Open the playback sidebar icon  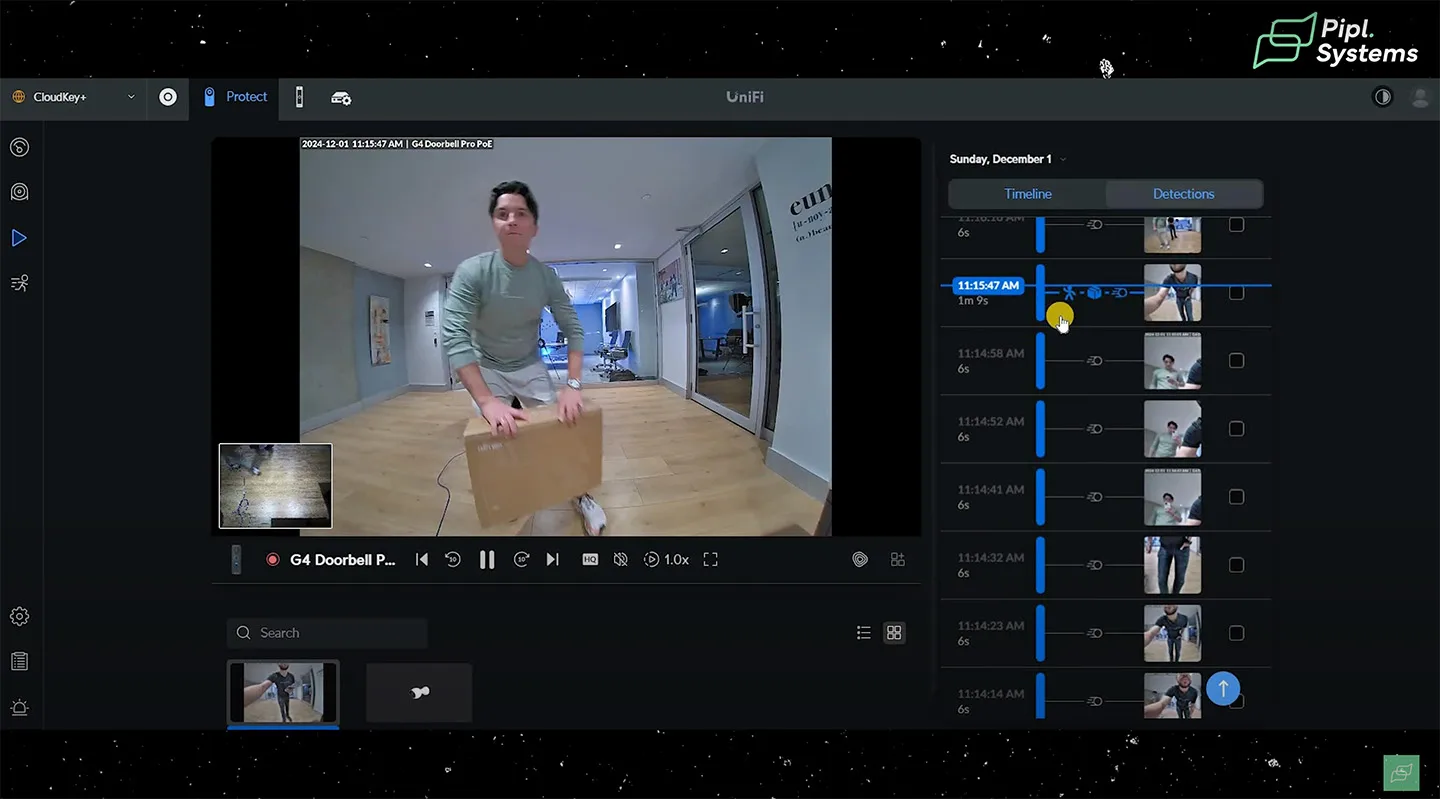(19, 238)
